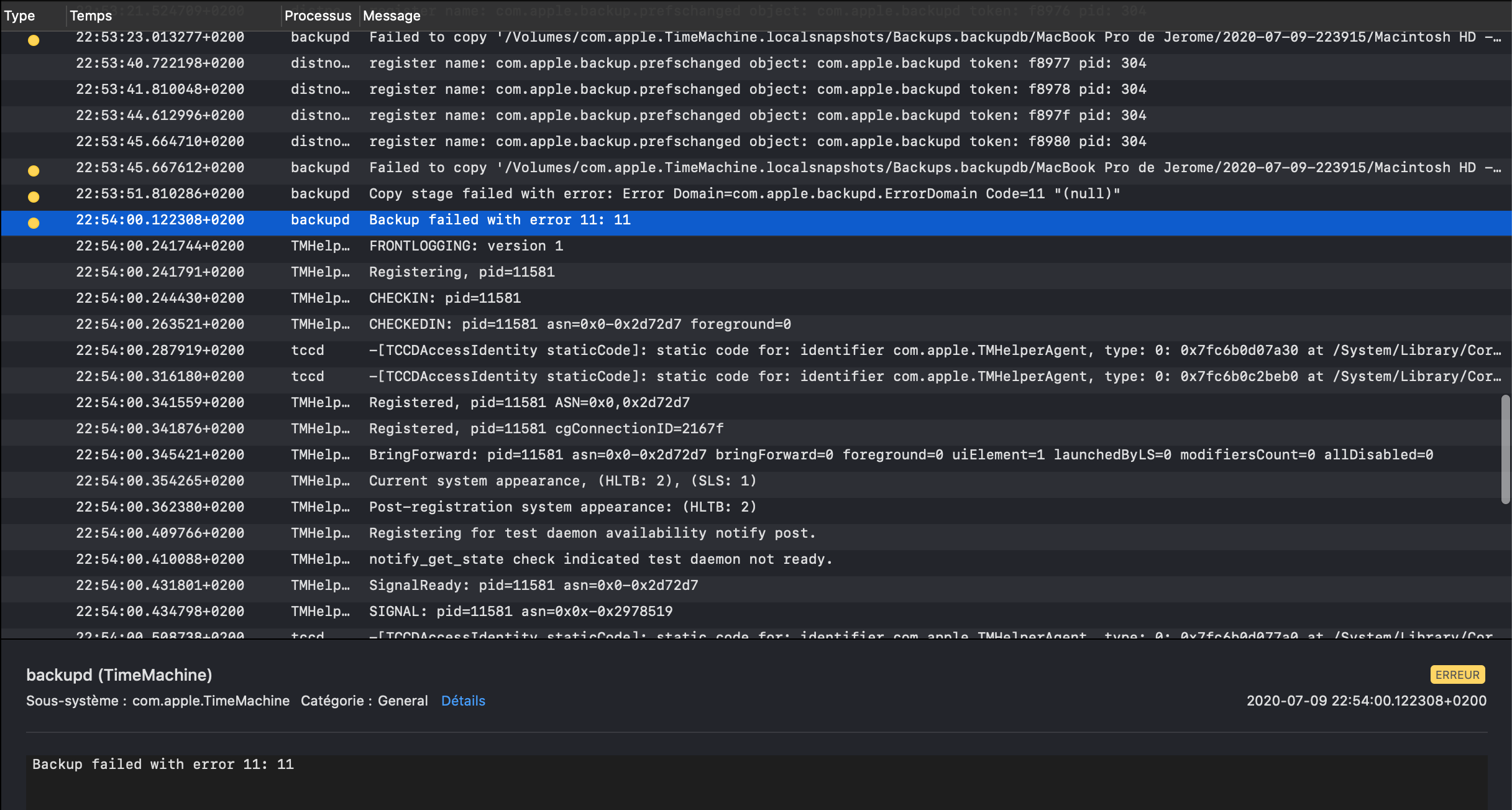
Task: Click the Message column header
Action: click(x=392, y=16)
